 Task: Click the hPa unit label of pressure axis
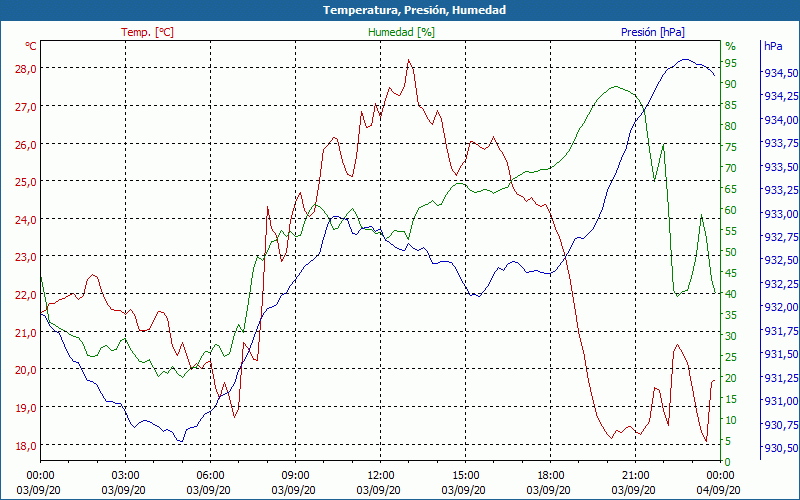(773, 46)
